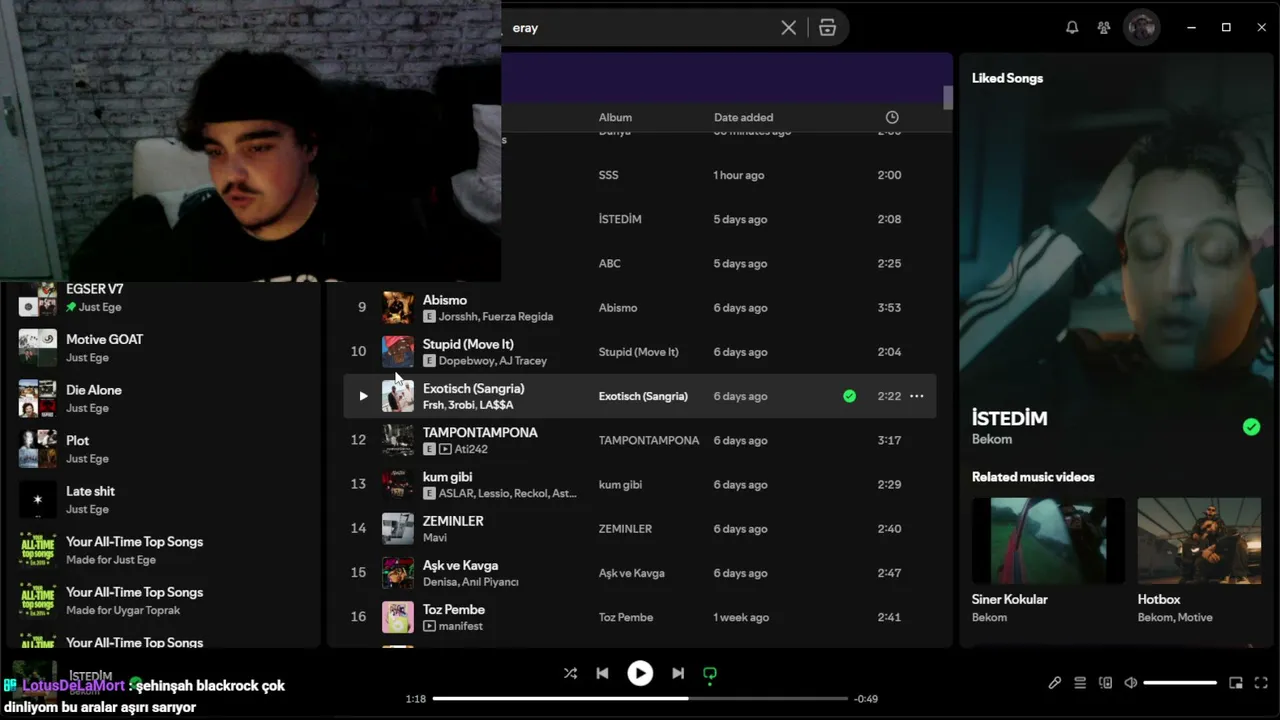The height and width of the screenshot is (720, 1280).
Task: Play the Exotisch (Sangria) row with its play icon
Action: tap(363, 396)
